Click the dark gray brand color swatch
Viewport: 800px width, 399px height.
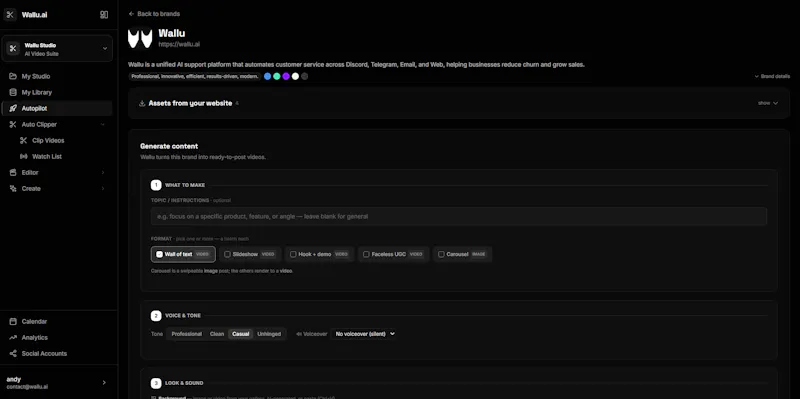pos(305,77)
